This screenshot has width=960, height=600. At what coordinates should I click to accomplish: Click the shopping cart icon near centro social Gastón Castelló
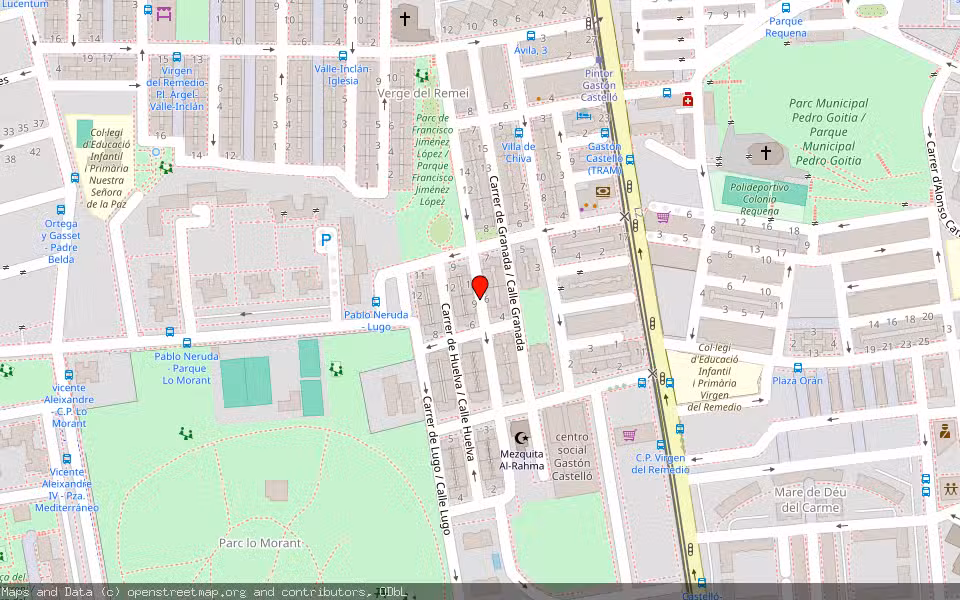tap(629, 435)
